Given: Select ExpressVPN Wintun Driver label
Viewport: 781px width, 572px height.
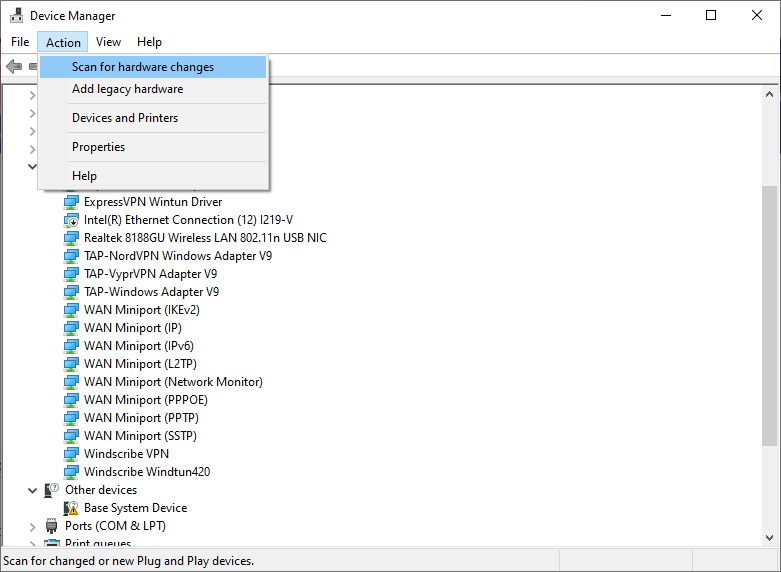Looking at the screenshot, I should pos(153,202).
